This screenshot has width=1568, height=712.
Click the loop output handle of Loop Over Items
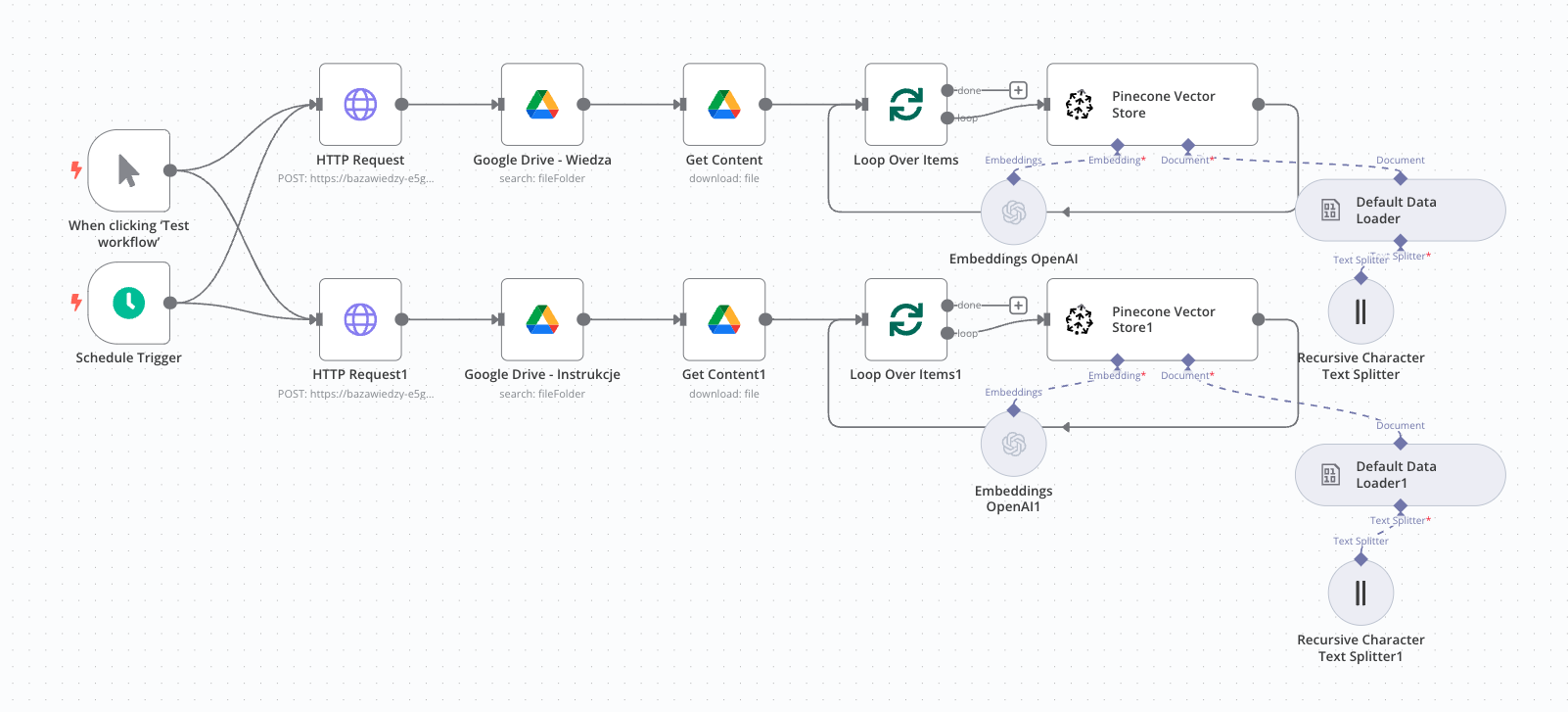click(947, 119)
